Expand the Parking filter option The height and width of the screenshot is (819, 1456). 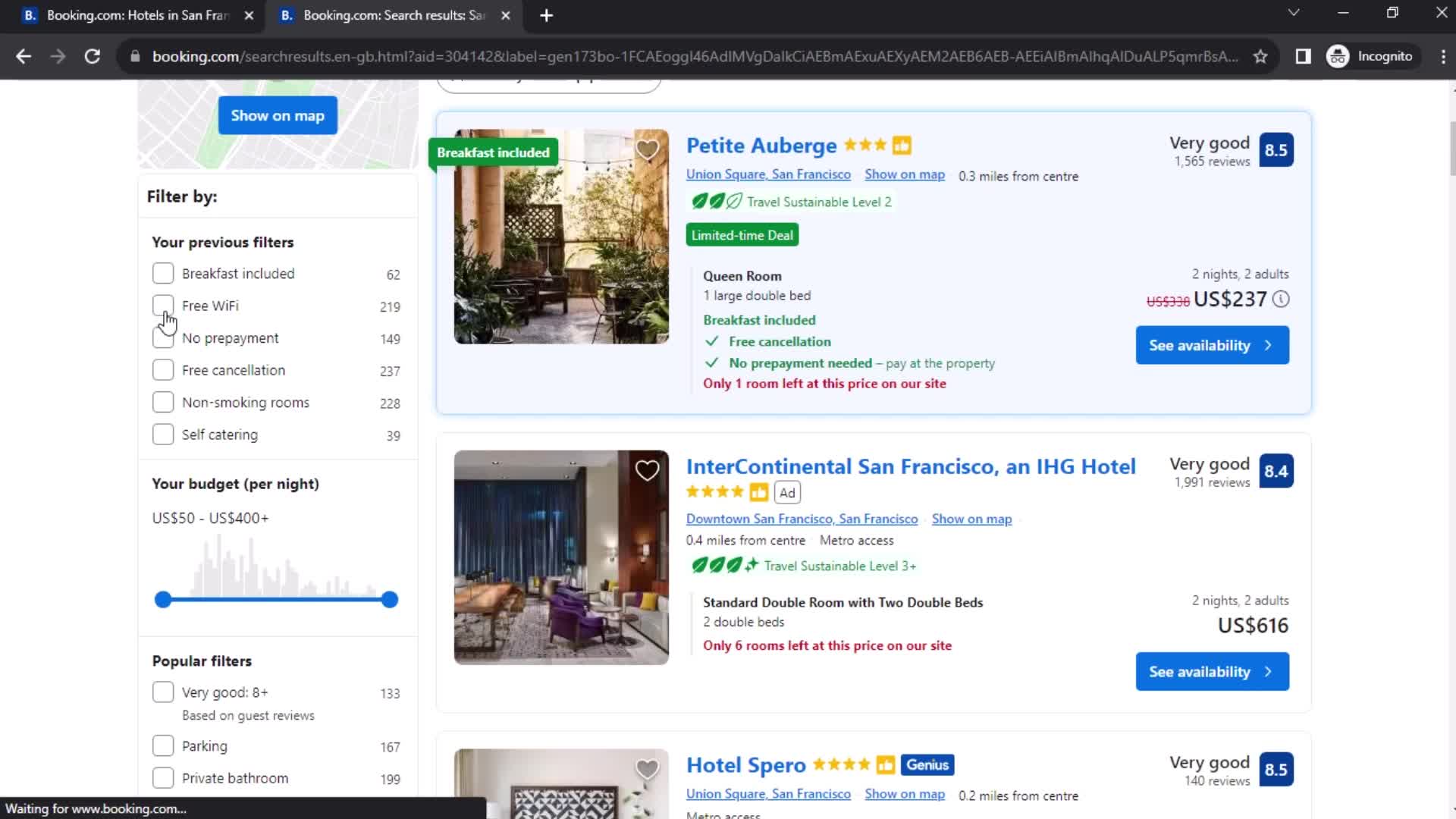pos(163,745)
